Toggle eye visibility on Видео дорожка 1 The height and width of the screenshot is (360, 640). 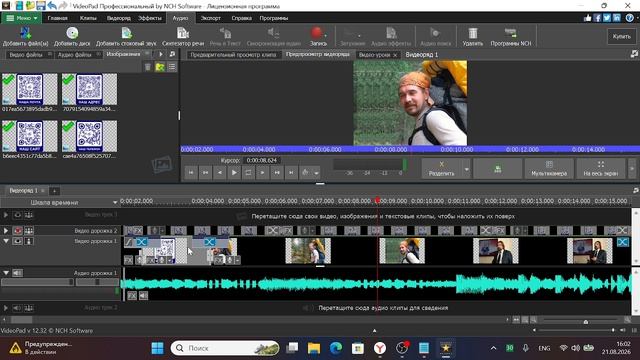tap(18, 241)
